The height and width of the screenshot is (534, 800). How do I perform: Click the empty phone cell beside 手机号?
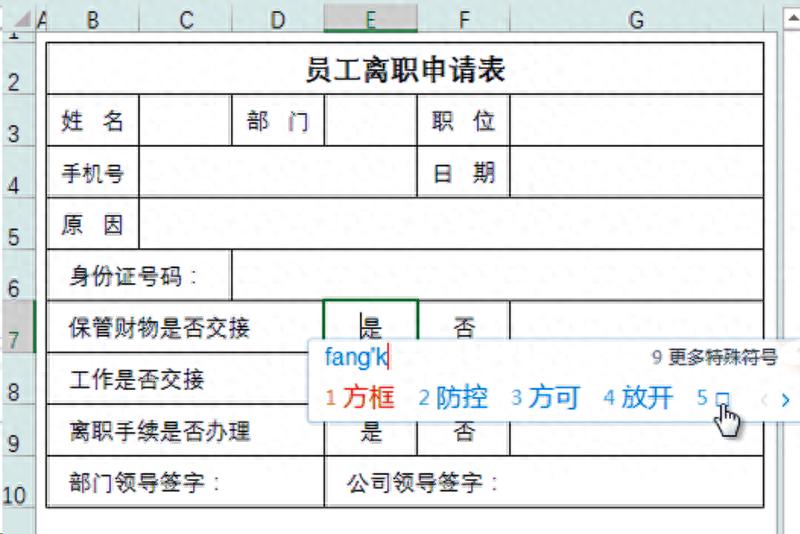point(278,172)
